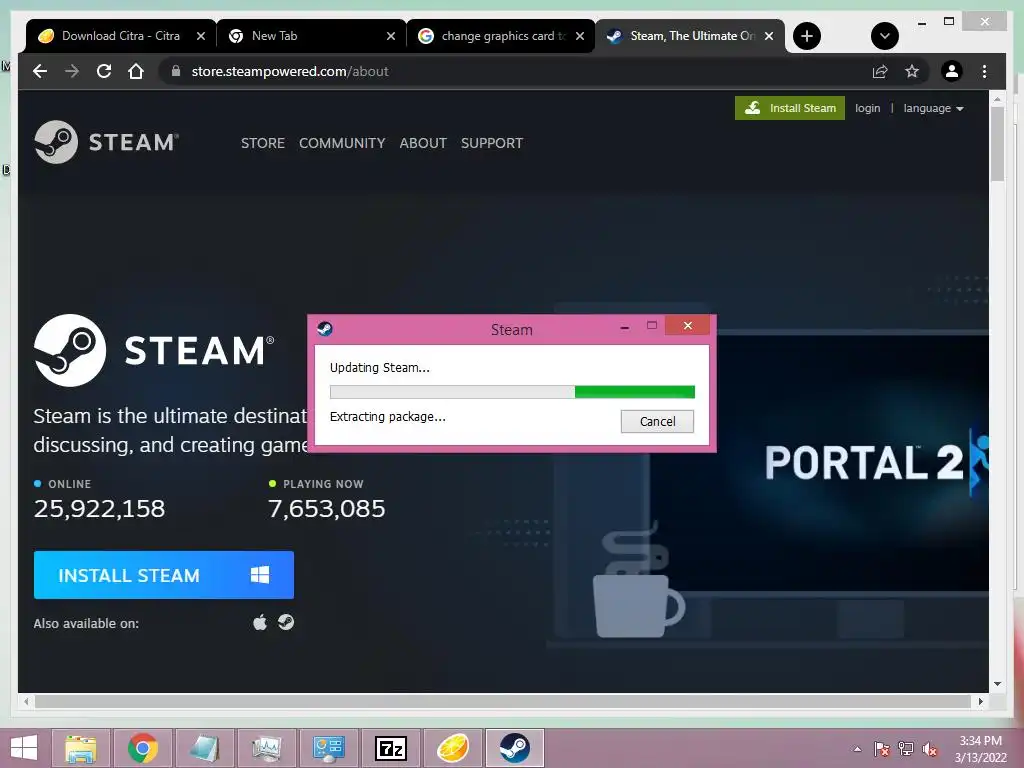Viewport: 1024px width, 768px height.
Task: Minimize the Steam updater dialog
Action: [625, 327]
